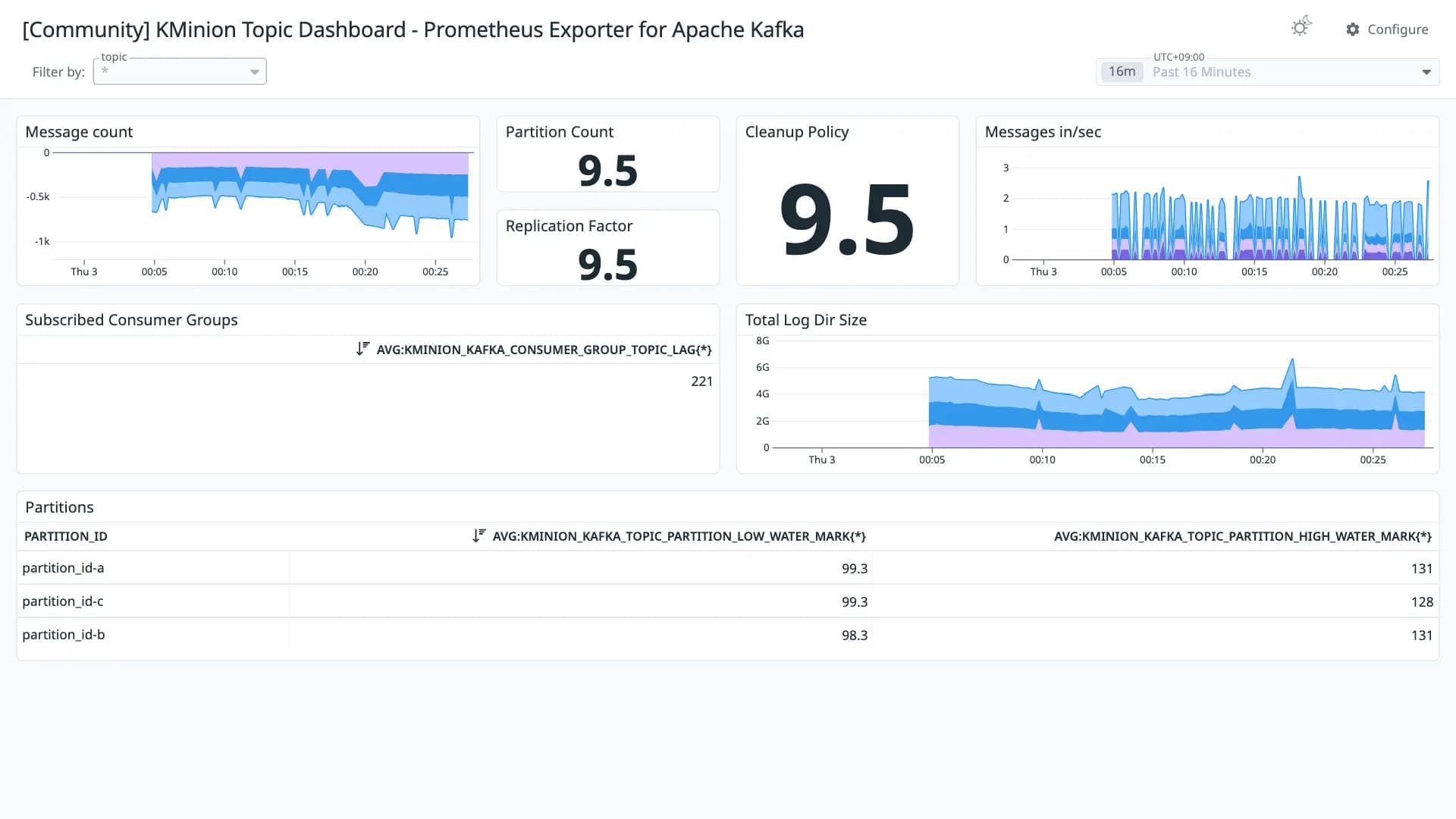Click the dashboard title text
This screenshot has height=819, width=1456.
413,30
